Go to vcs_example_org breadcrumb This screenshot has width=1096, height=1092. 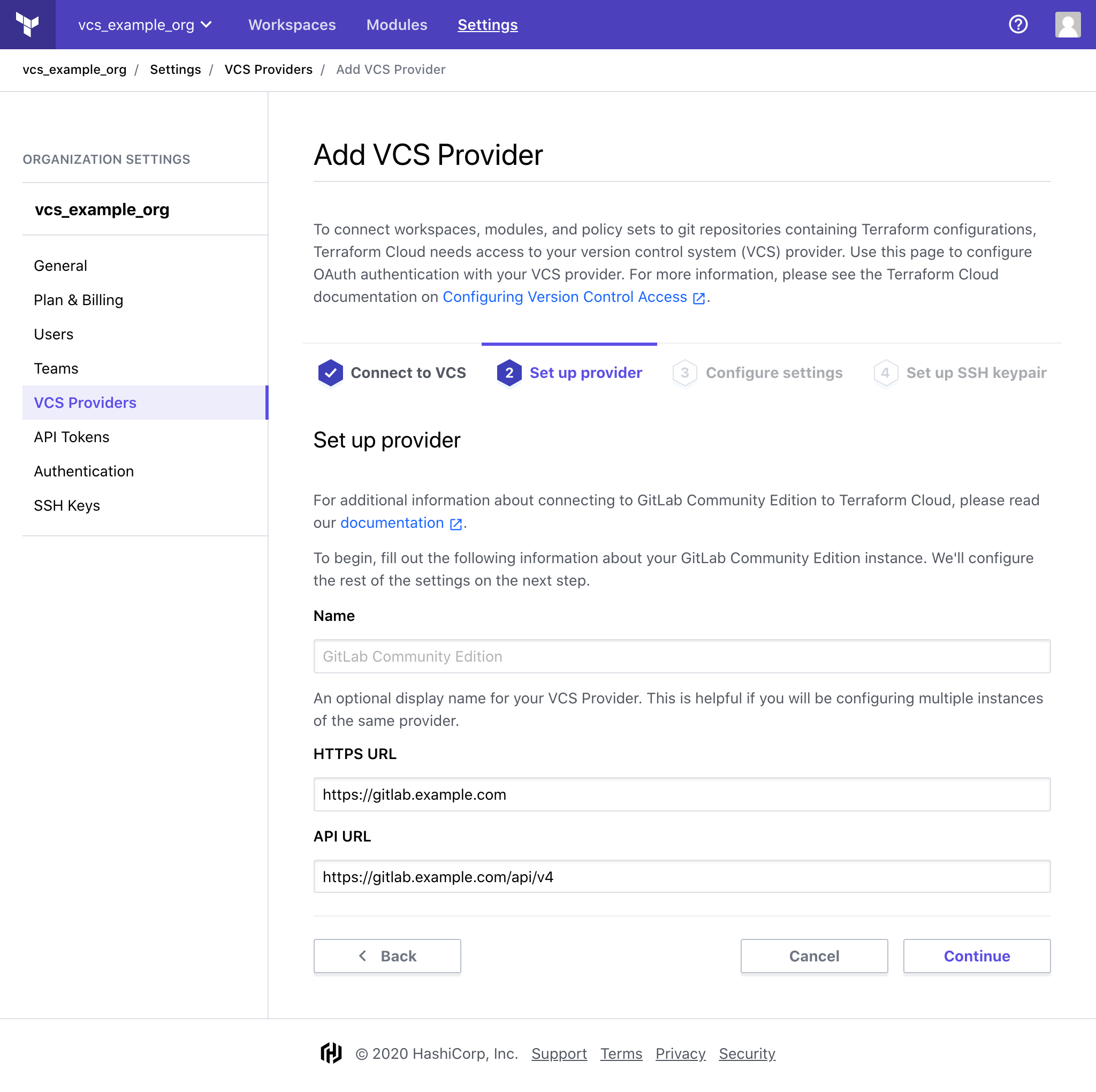click(x=74, y=69)
